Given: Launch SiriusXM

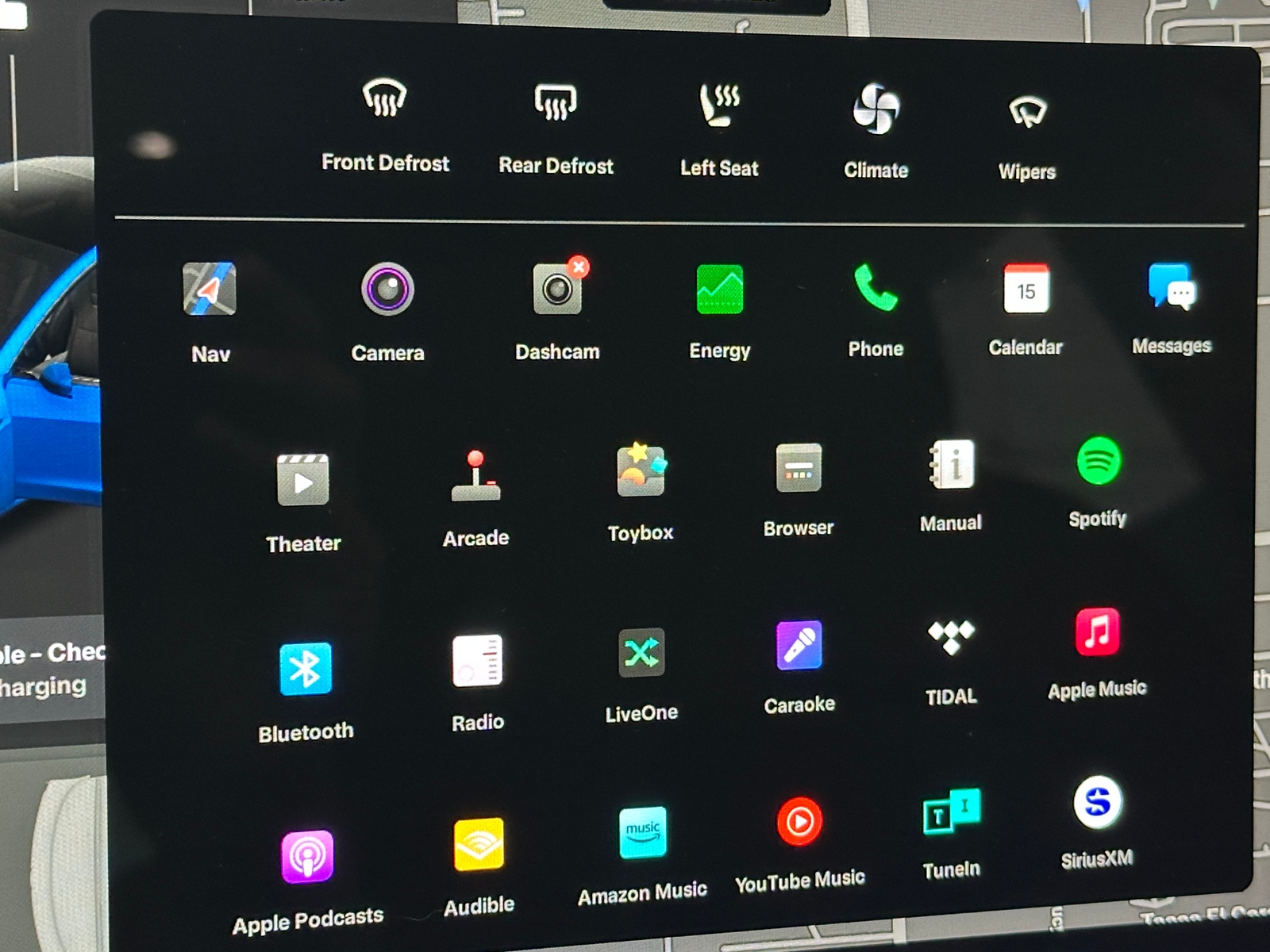Looking at the screenshot, I should (1098, 803).
